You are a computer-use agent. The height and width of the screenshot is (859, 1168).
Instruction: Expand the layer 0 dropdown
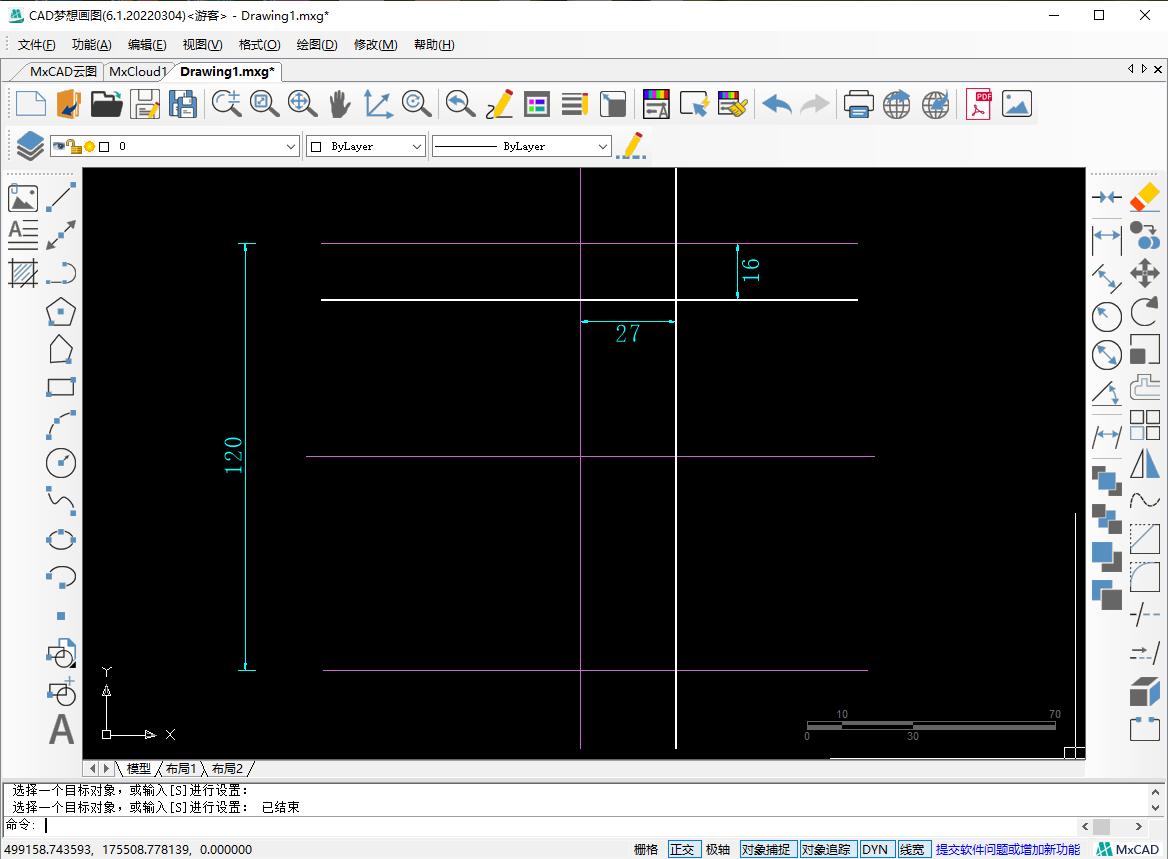(x=291, y=146)
